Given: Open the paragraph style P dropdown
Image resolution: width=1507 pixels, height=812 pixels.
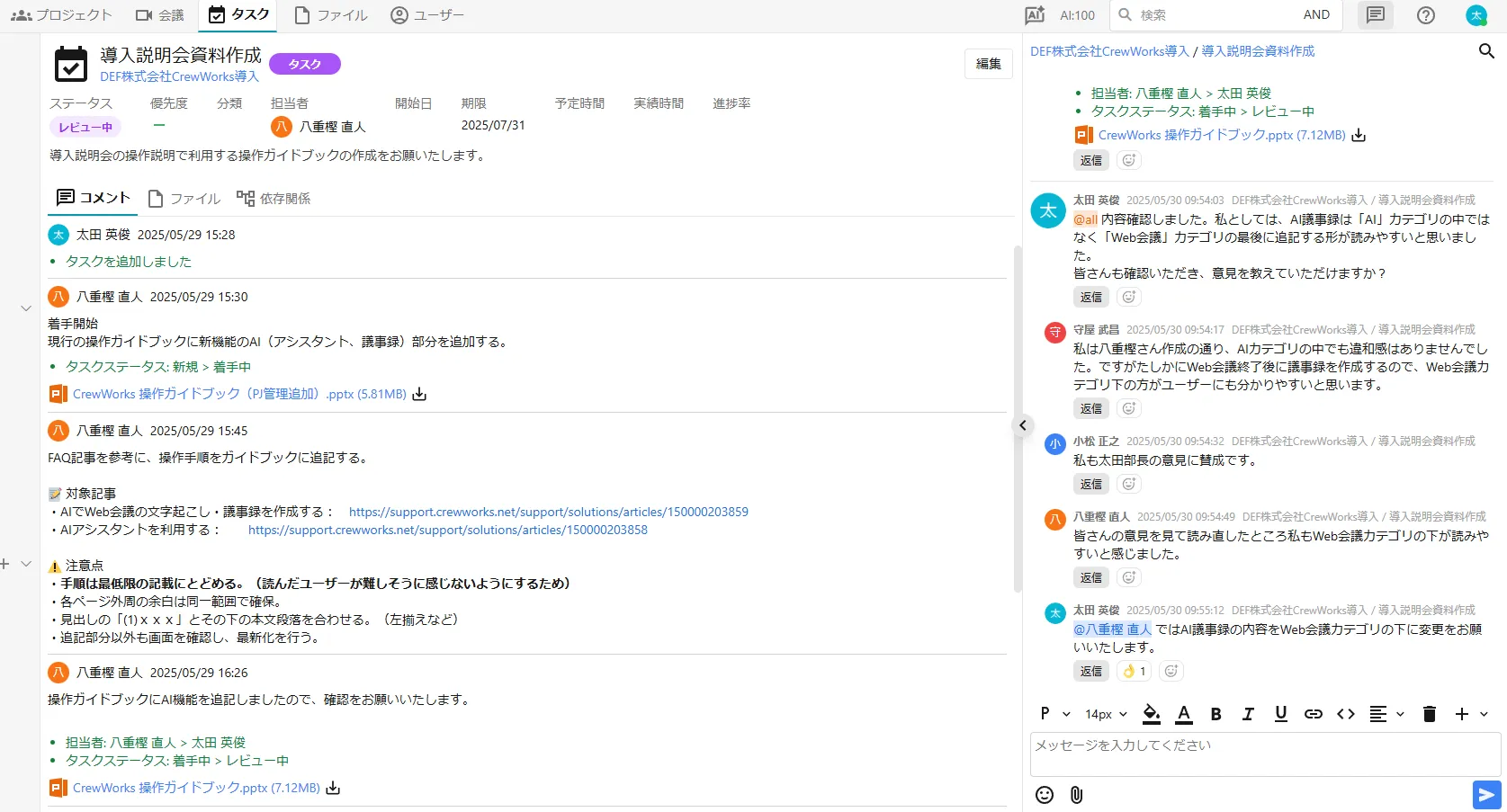Looking at the screenshot, I should 1054,714.
